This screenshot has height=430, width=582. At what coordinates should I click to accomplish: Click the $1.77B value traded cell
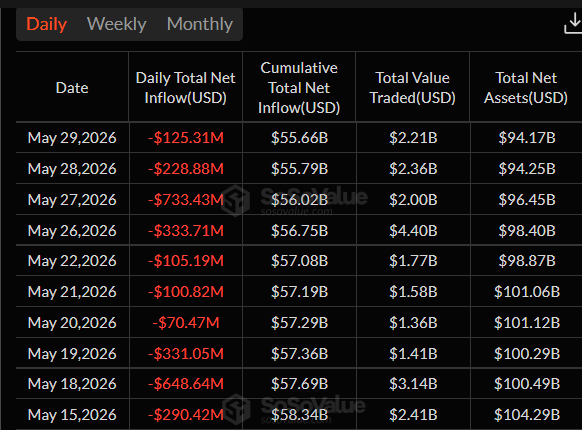413,261
